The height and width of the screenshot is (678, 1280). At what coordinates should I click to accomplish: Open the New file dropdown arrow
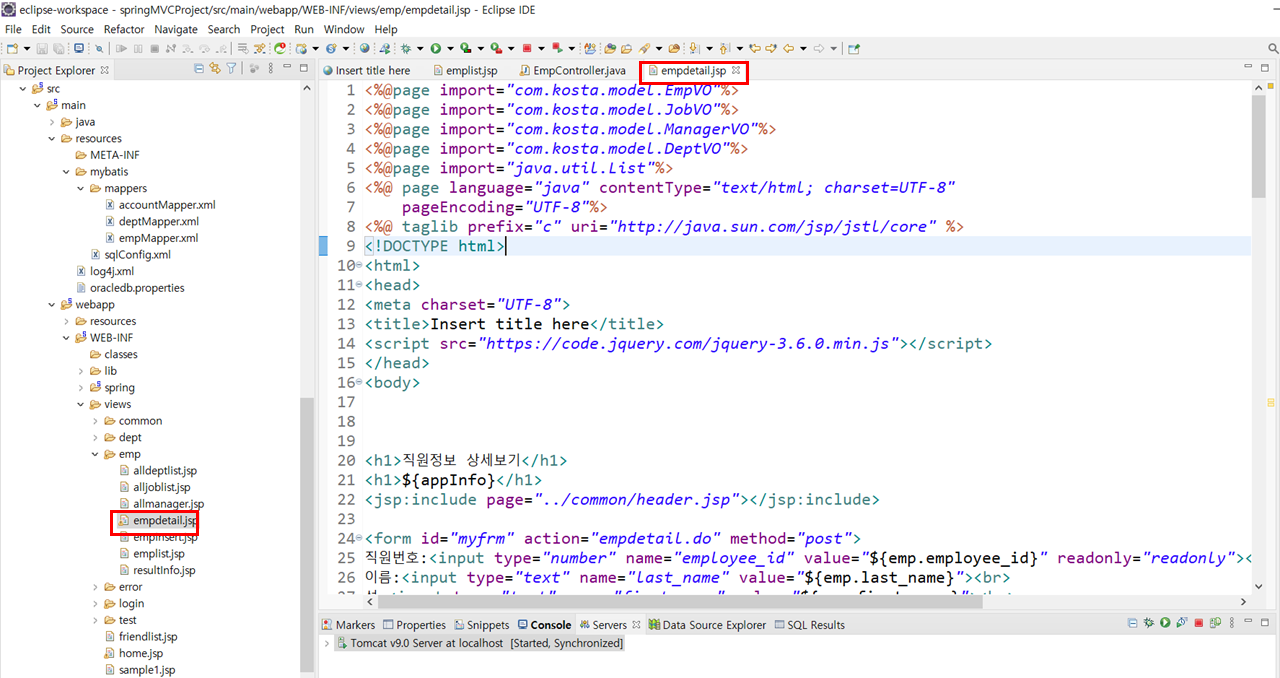tap(27, 48)
